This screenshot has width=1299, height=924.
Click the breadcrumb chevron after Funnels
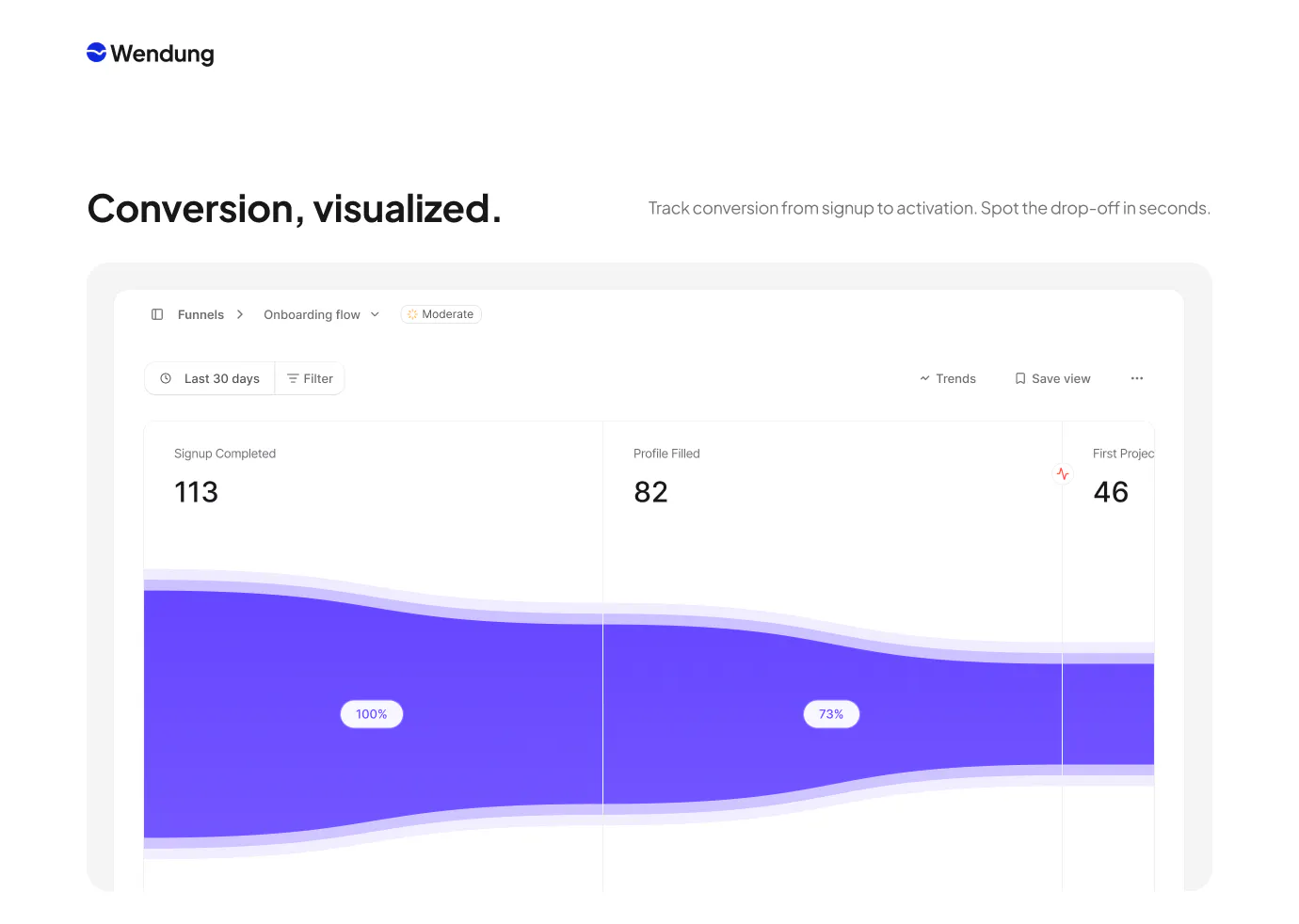pos(240,314)
